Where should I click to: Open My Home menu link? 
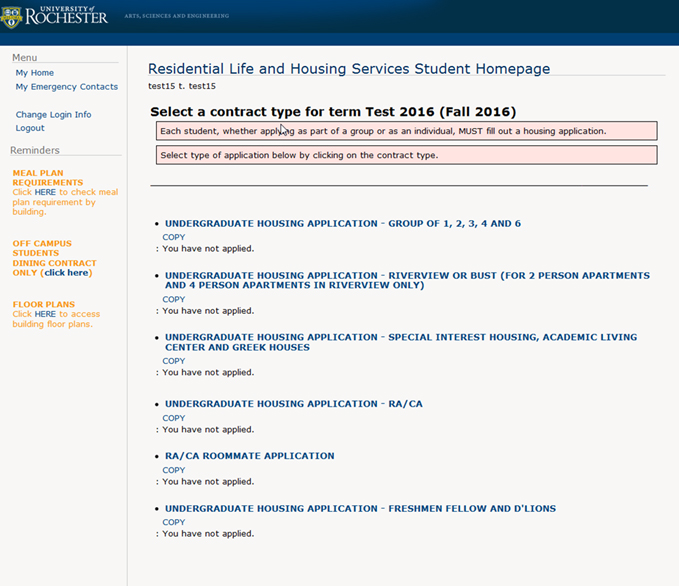coord(35,73)
